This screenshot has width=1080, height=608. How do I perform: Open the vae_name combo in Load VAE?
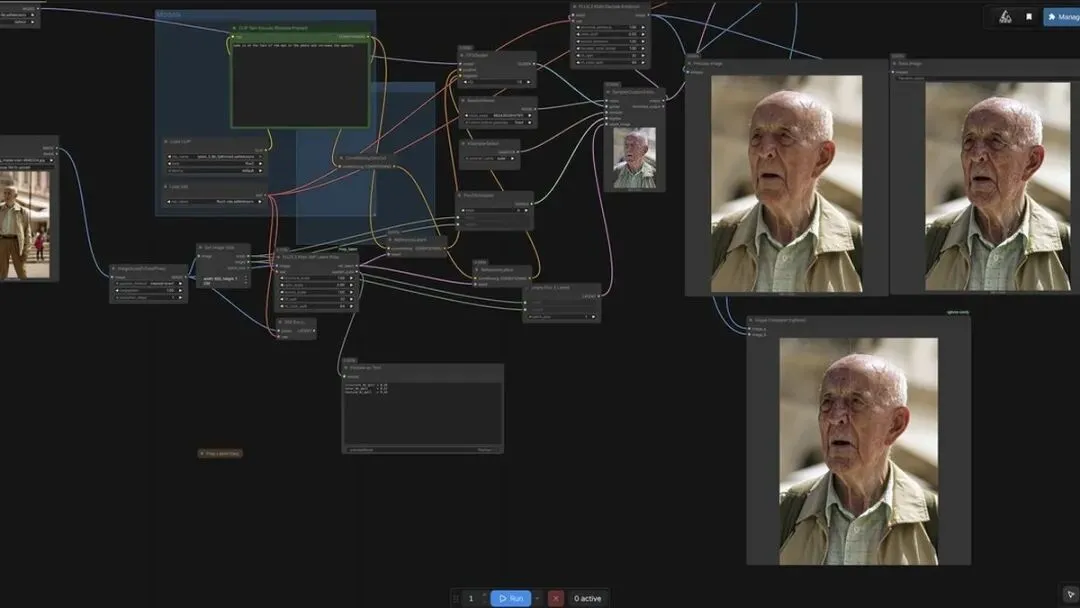(x=215, y=201)
